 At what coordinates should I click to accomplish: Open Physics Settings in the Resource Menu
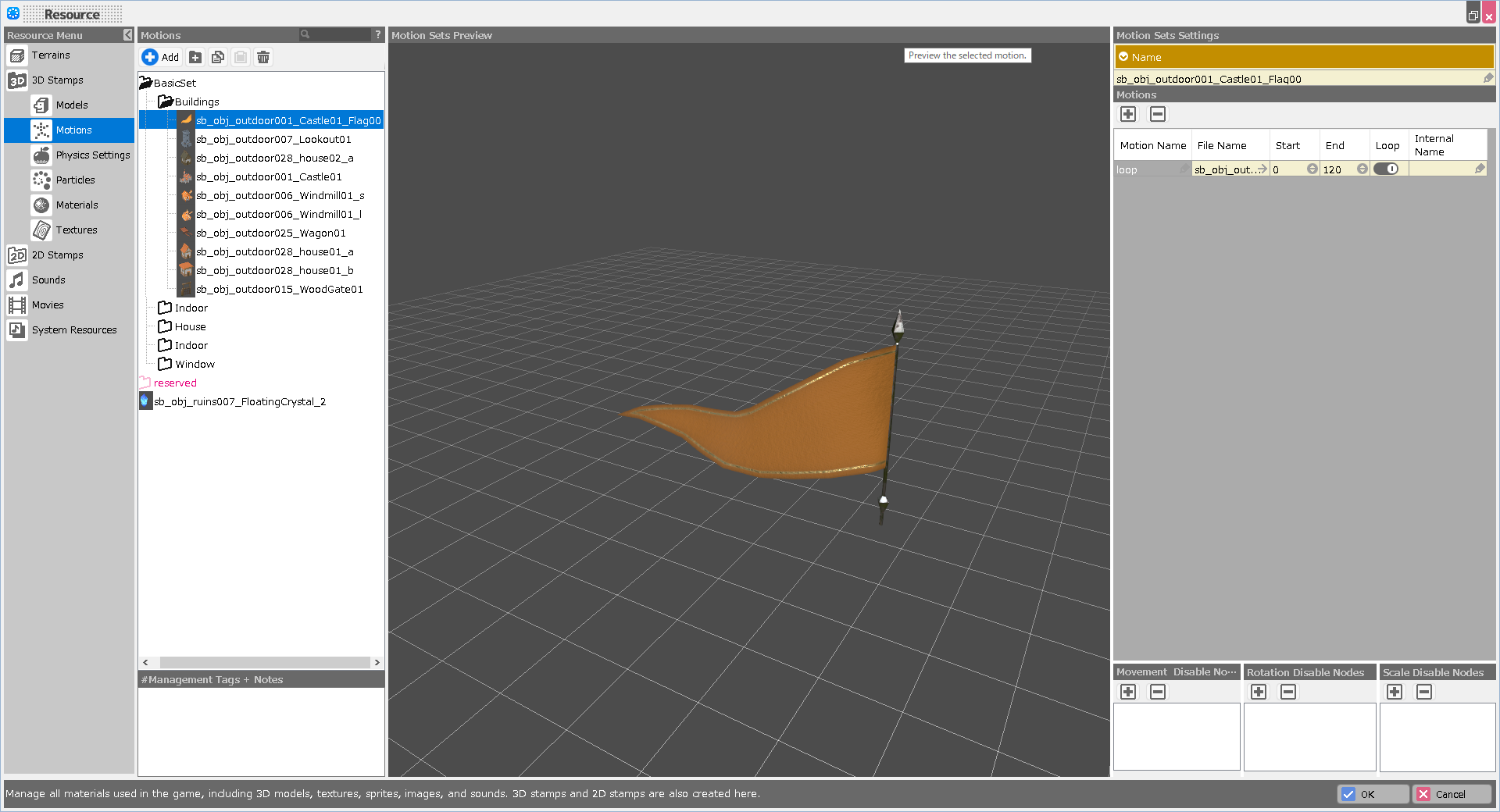pos(92,155)
